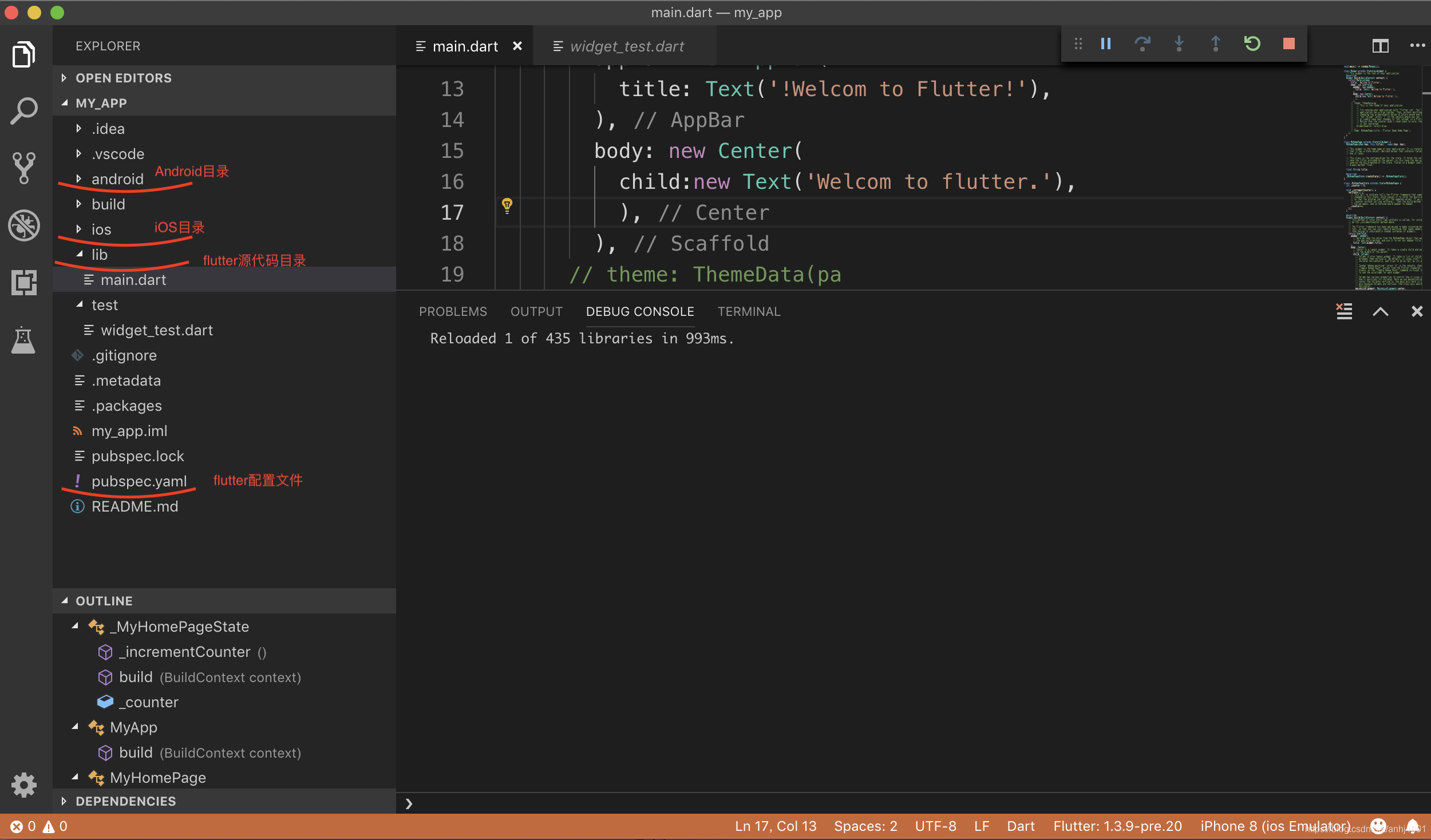The width and height of the screenshot is (1431, 840).
Task: Click the debug Step Into icon
Action: click(x=1179, y=44)
